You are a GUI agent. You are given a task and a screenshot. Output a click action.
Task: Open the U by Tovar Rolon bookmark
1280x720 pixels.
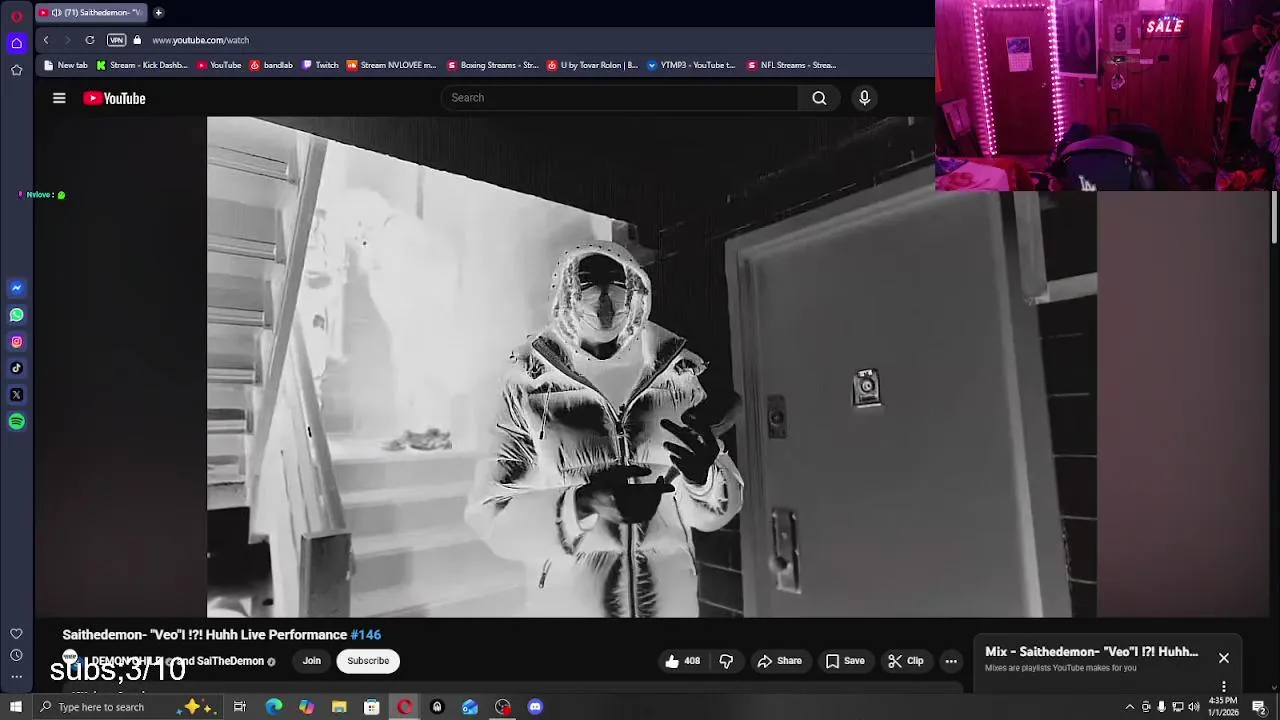click(592, 65)
